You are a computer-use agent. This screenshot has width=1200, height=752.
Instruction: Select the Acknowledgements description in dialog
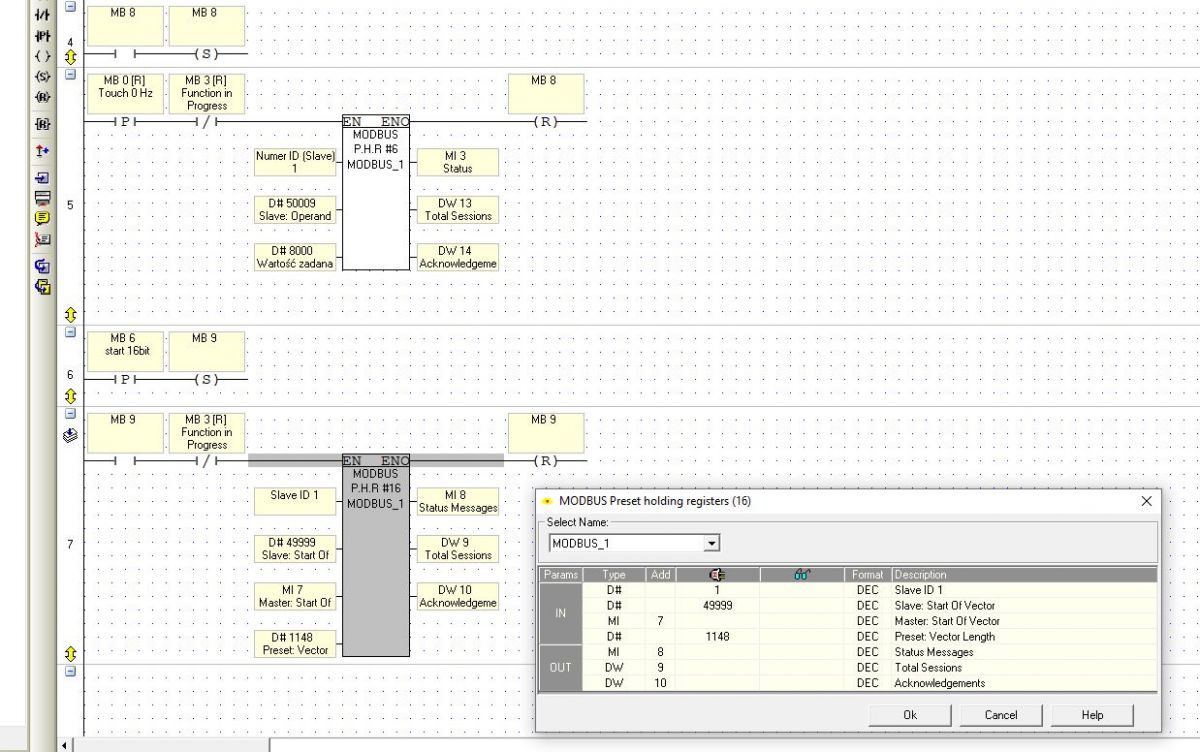1024,683
